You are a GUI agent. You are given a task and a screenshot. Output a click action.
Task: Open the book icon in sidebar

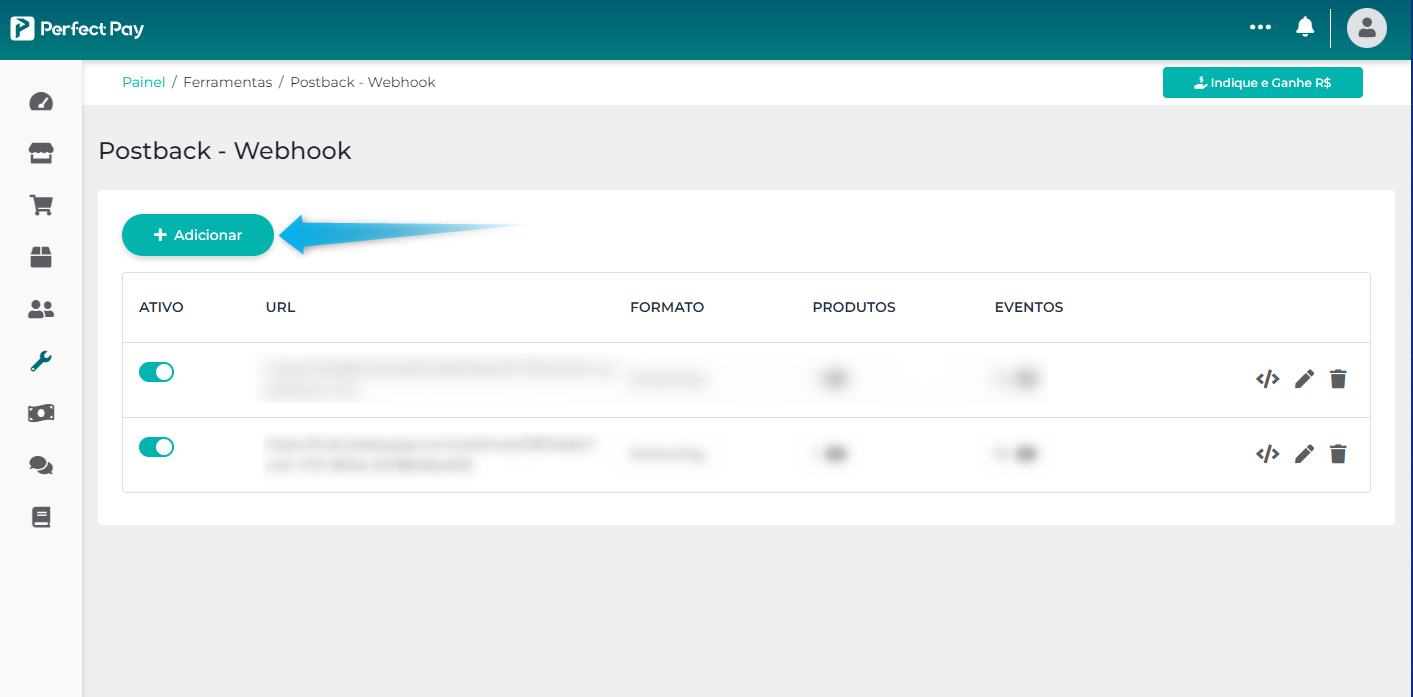[x=41, y=517]
